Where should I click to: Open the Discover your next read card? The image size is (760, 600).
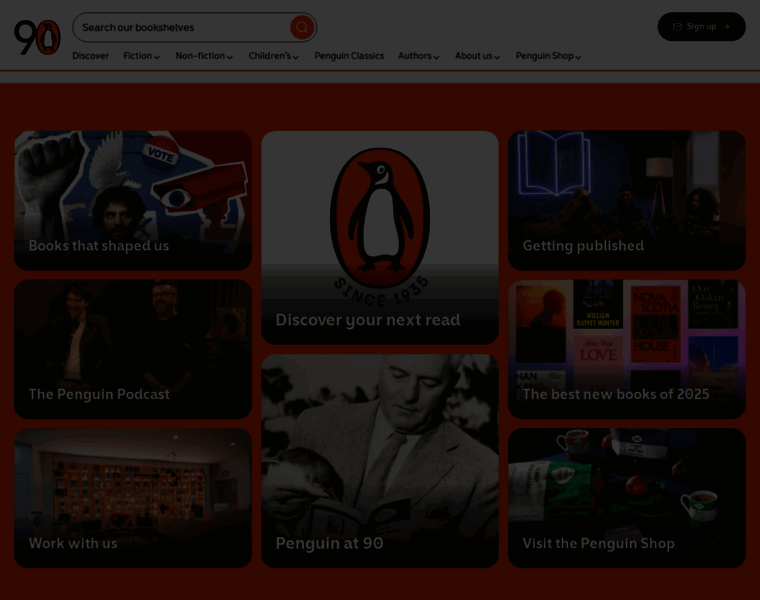[x=380, y=237]
